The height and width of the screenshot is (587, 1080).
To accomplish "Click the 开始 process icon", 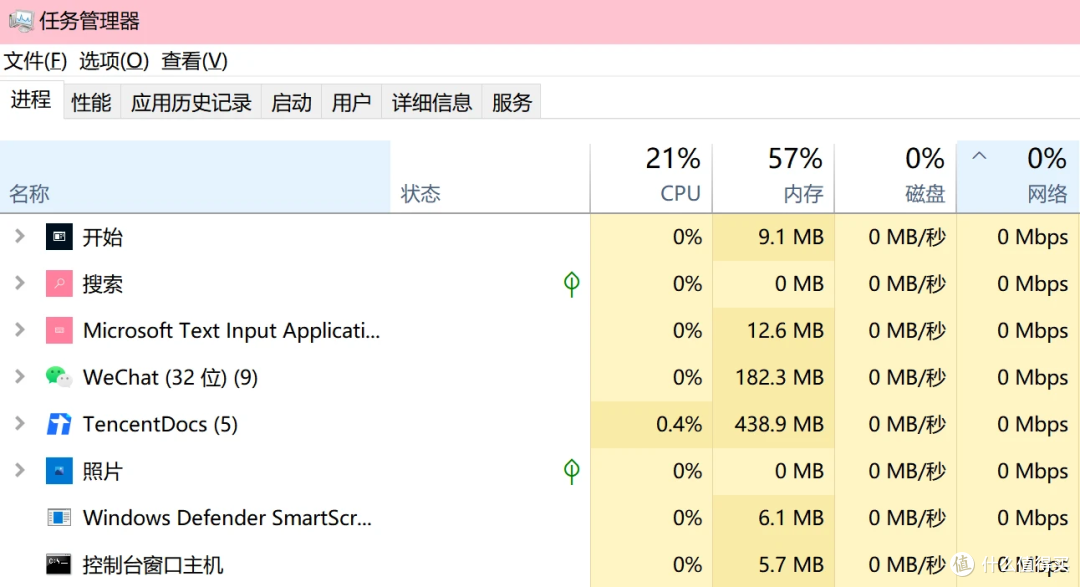I will pos(58,237).
